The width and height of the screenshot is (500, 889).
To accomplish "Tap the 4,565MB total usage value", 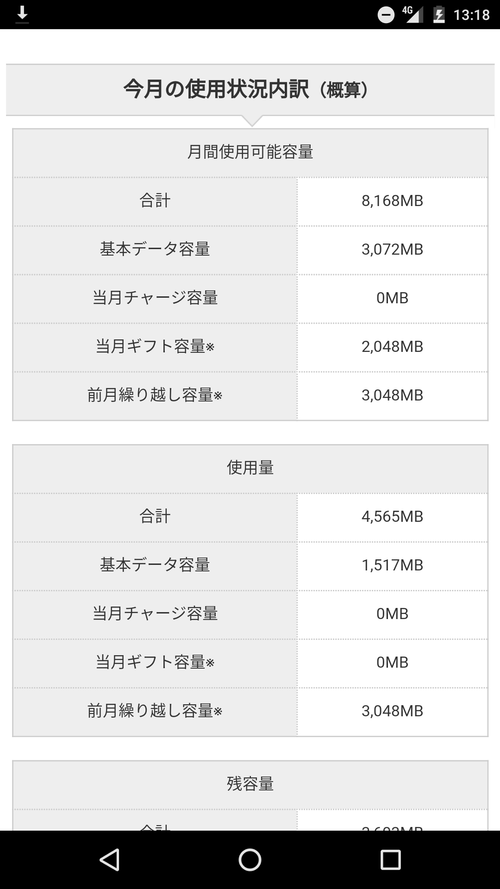I will pos(392,517).
